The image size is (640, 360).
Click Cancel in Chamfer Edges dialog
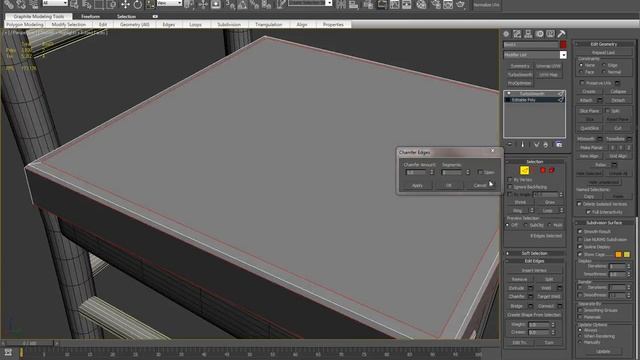click(480, 185)
